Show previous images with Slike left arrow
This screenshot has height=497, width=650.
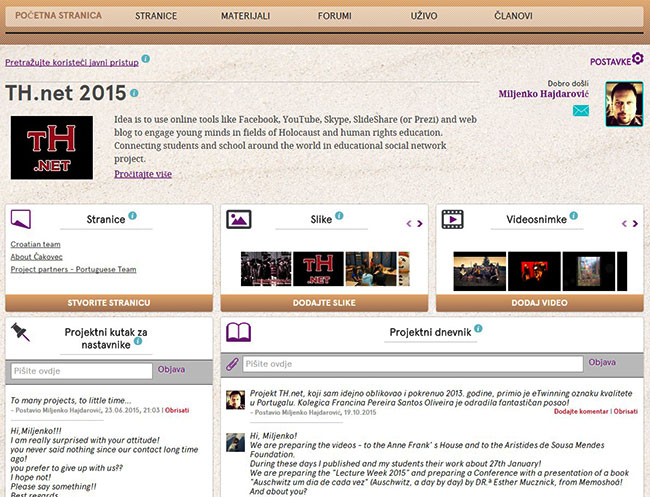408,223
